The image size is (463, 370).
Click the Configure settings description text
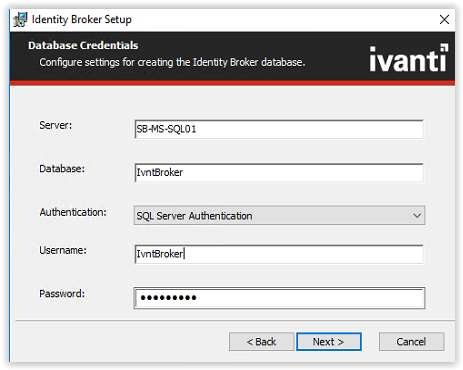(172, 62)
